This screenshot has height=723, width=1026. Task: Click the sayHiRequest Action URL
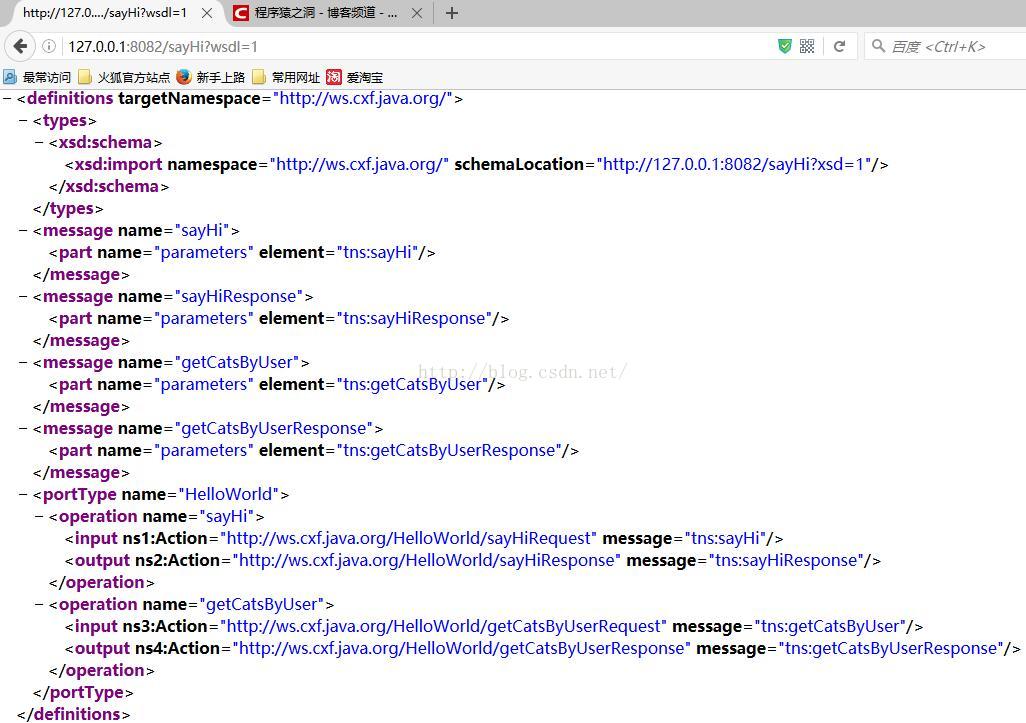408,538
